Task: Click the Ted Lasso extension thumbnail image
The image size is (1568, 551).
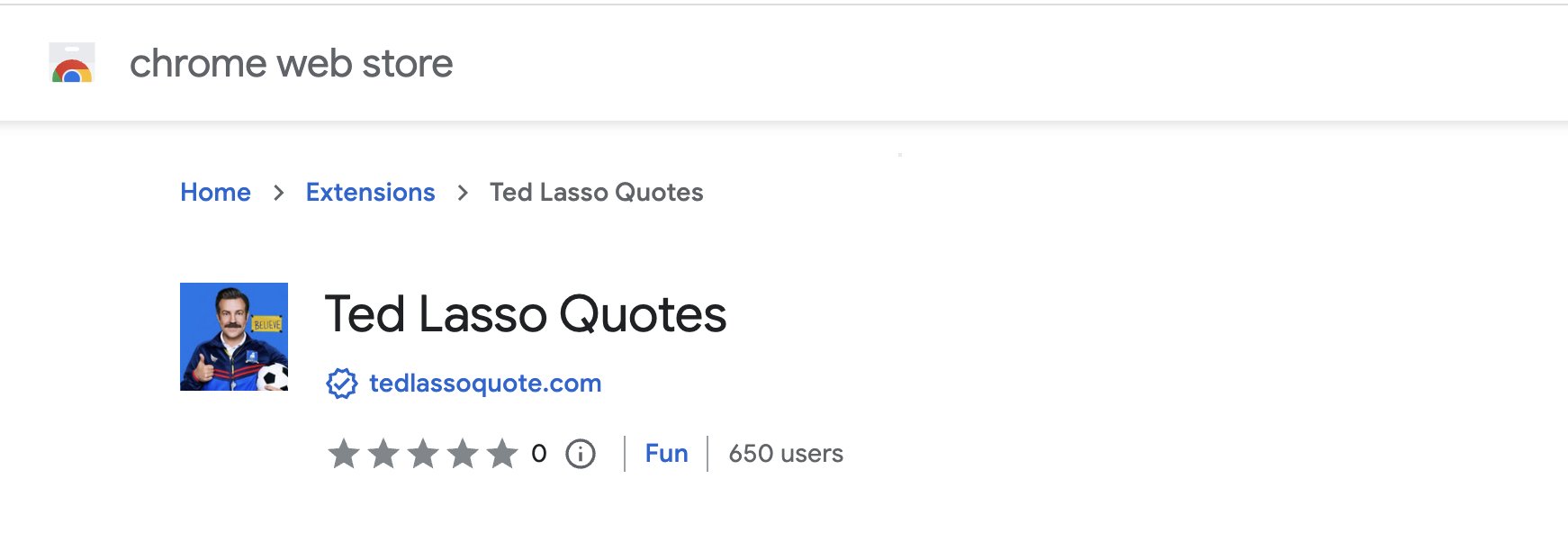Action: pyautogui.click(x=234, y=337)
